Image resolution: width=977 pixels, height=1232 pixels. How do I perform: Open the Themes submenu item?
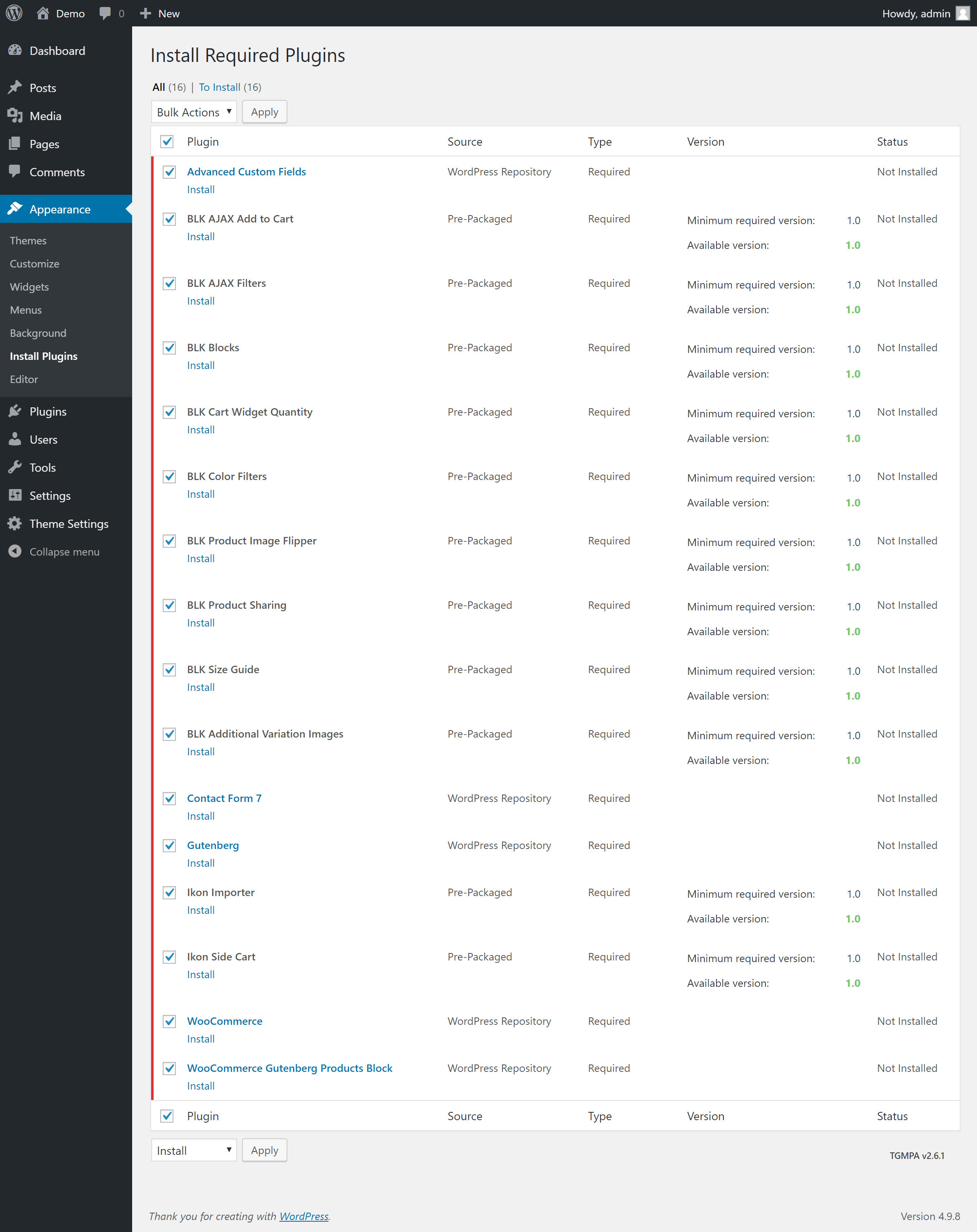(28, 241)
